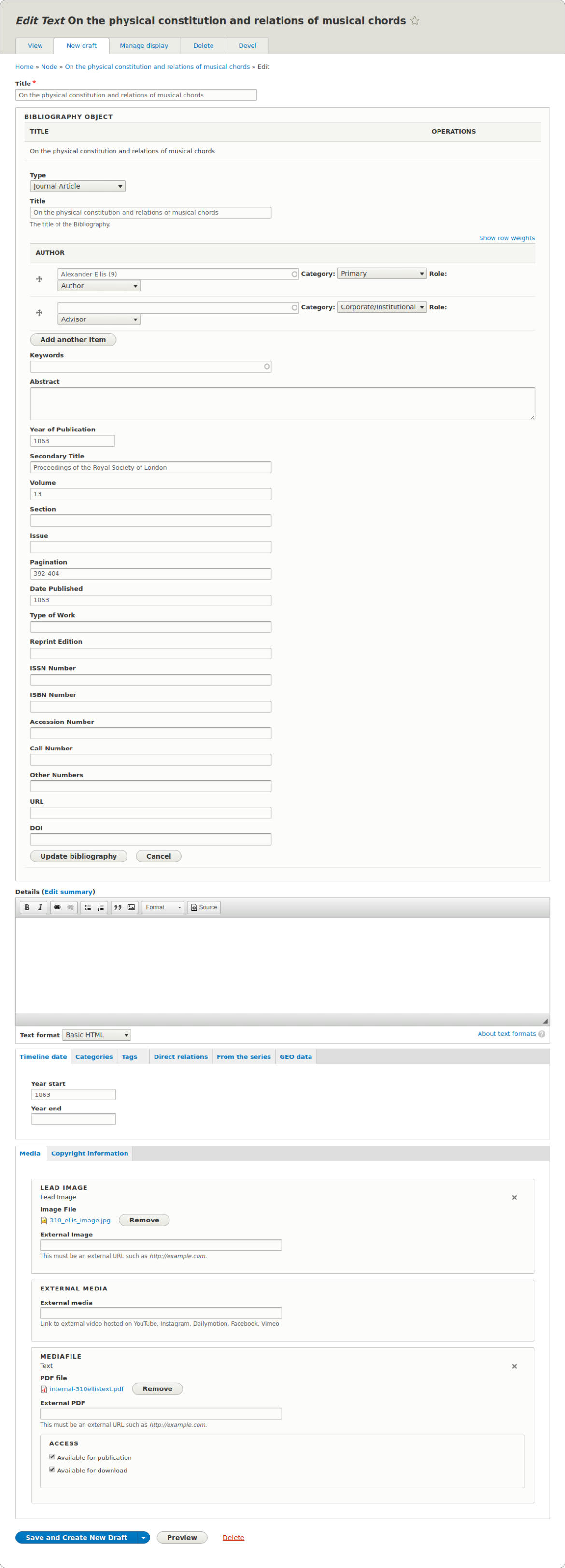Viewport: 565px width, 1568px height.
Task: Insert a numbered list in the editor
Action: click(101, 907)
